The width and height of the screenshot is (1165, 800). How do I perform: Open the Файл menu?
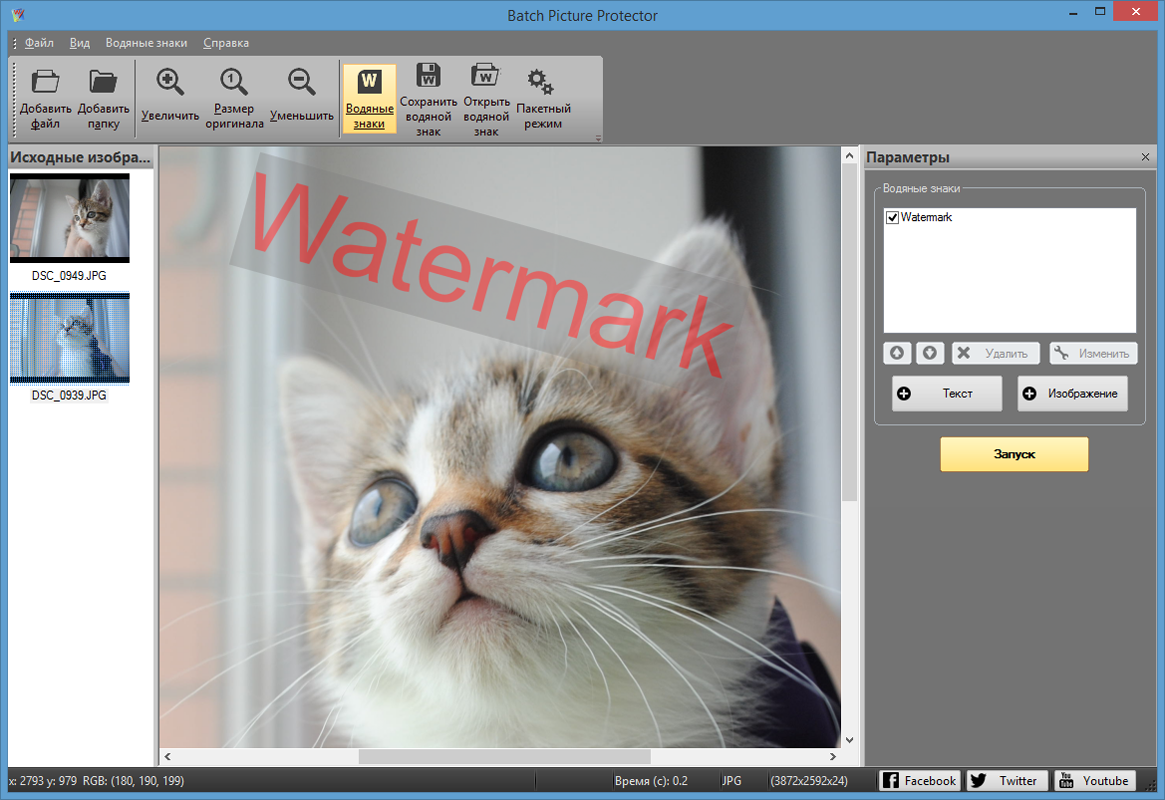tap(40, 43)
